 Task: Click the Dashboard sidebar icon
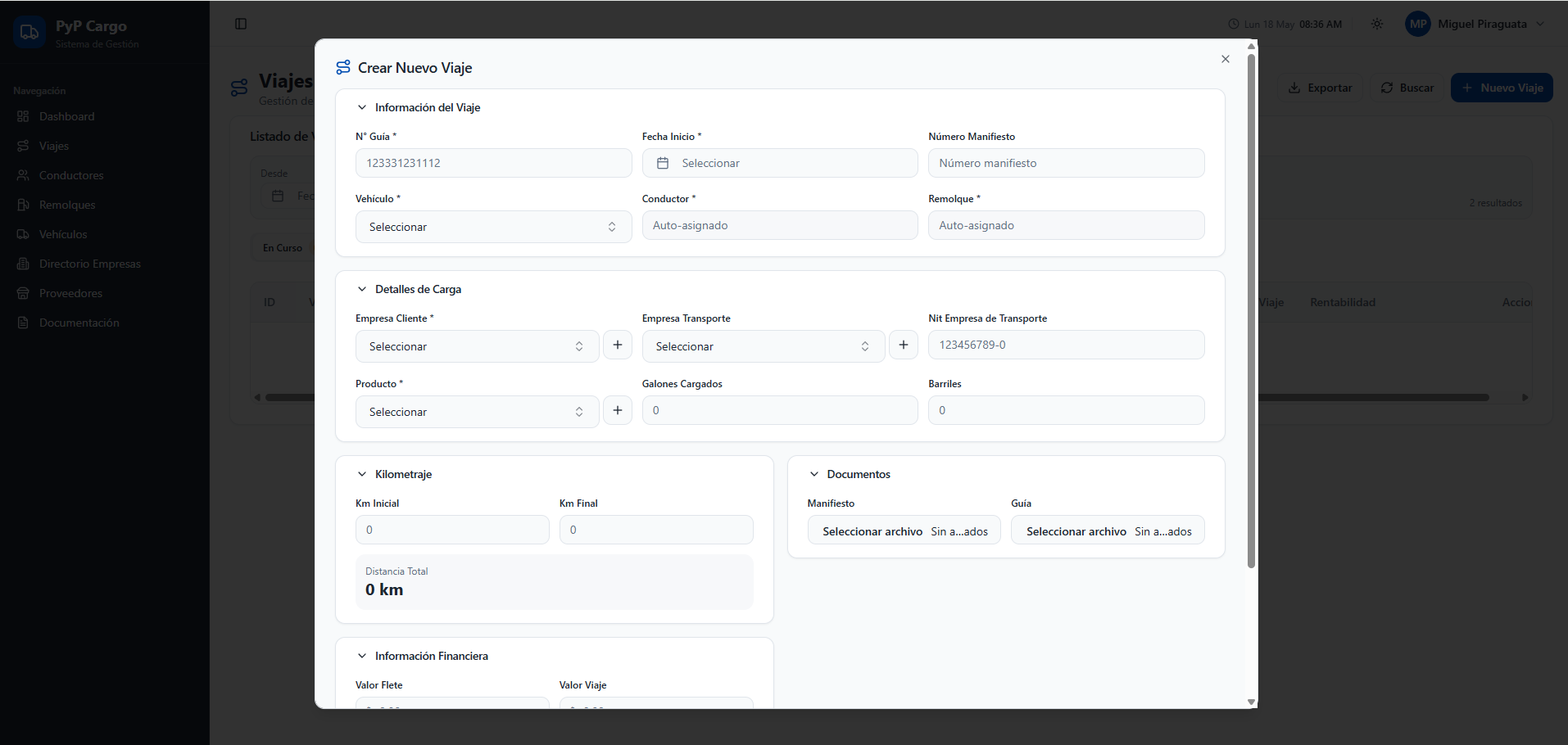tap(23, 116)
